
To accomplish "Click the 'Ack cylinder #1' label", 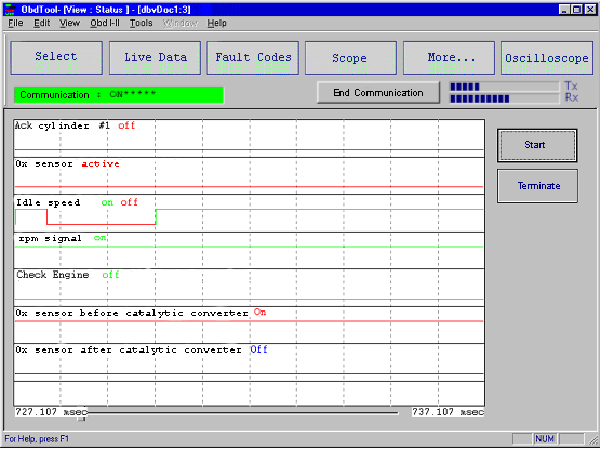I will pos(62,126).
